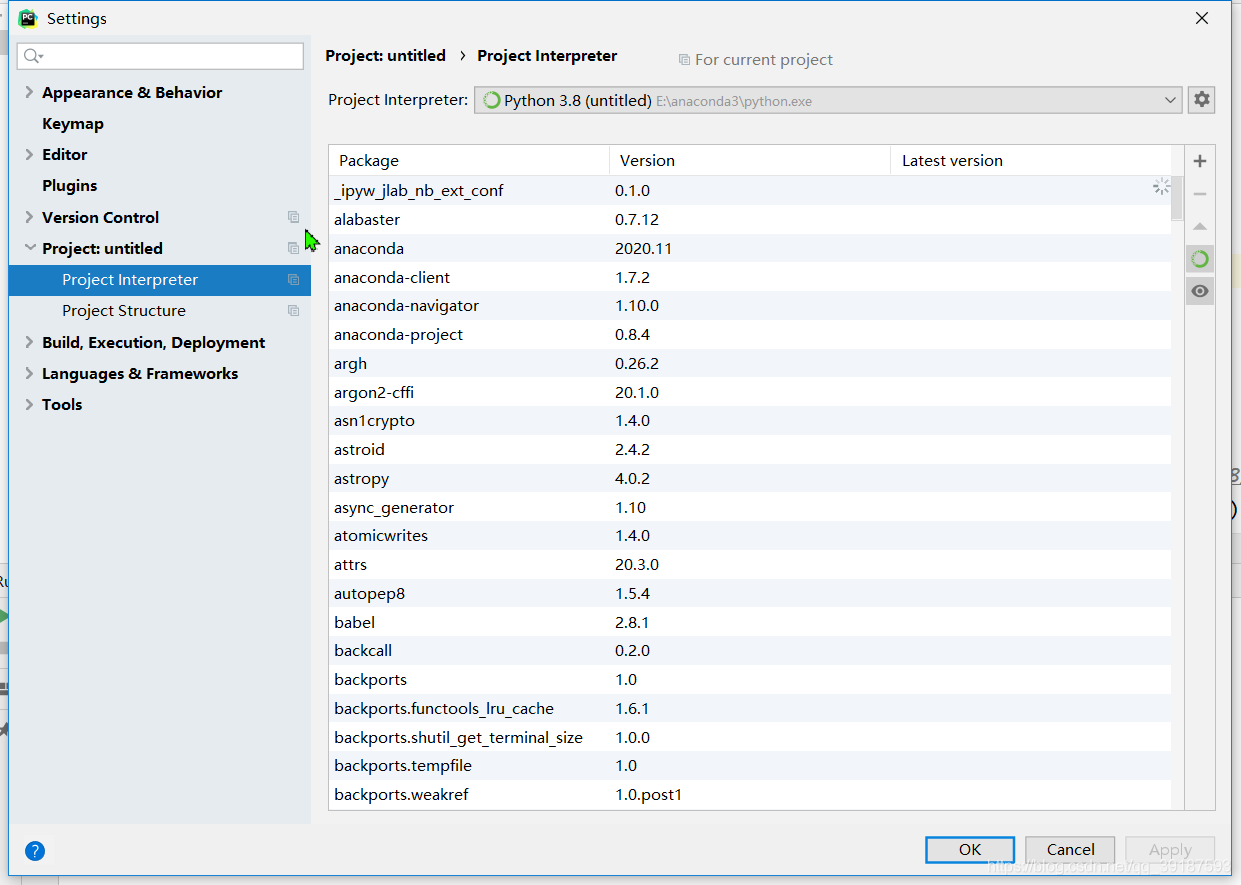Open the Project Interpreter dropdown
The height and width of the screenshot is (885, 1241).
[828, 100]
